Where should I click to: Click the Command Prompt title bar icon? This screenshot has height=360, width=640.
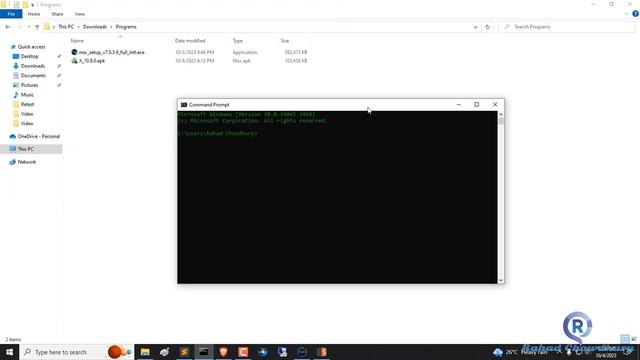coord(184,105)
